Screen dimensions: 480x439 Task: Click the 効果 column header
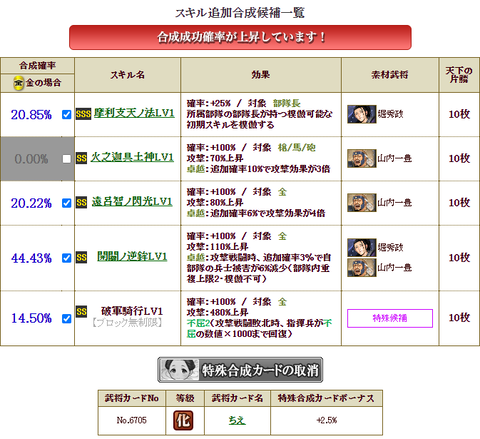(x=261, y=75)
